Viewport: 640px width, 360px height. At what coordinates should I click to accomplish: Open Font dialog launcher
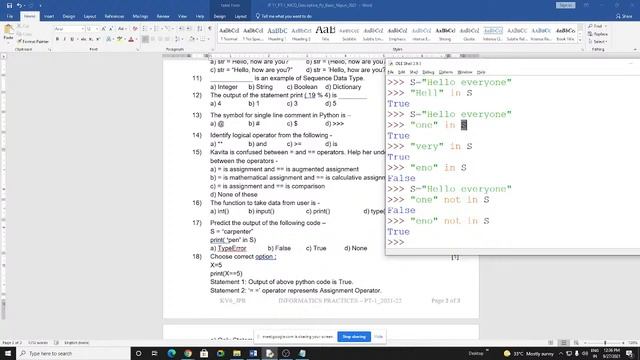tap(138, 50)
